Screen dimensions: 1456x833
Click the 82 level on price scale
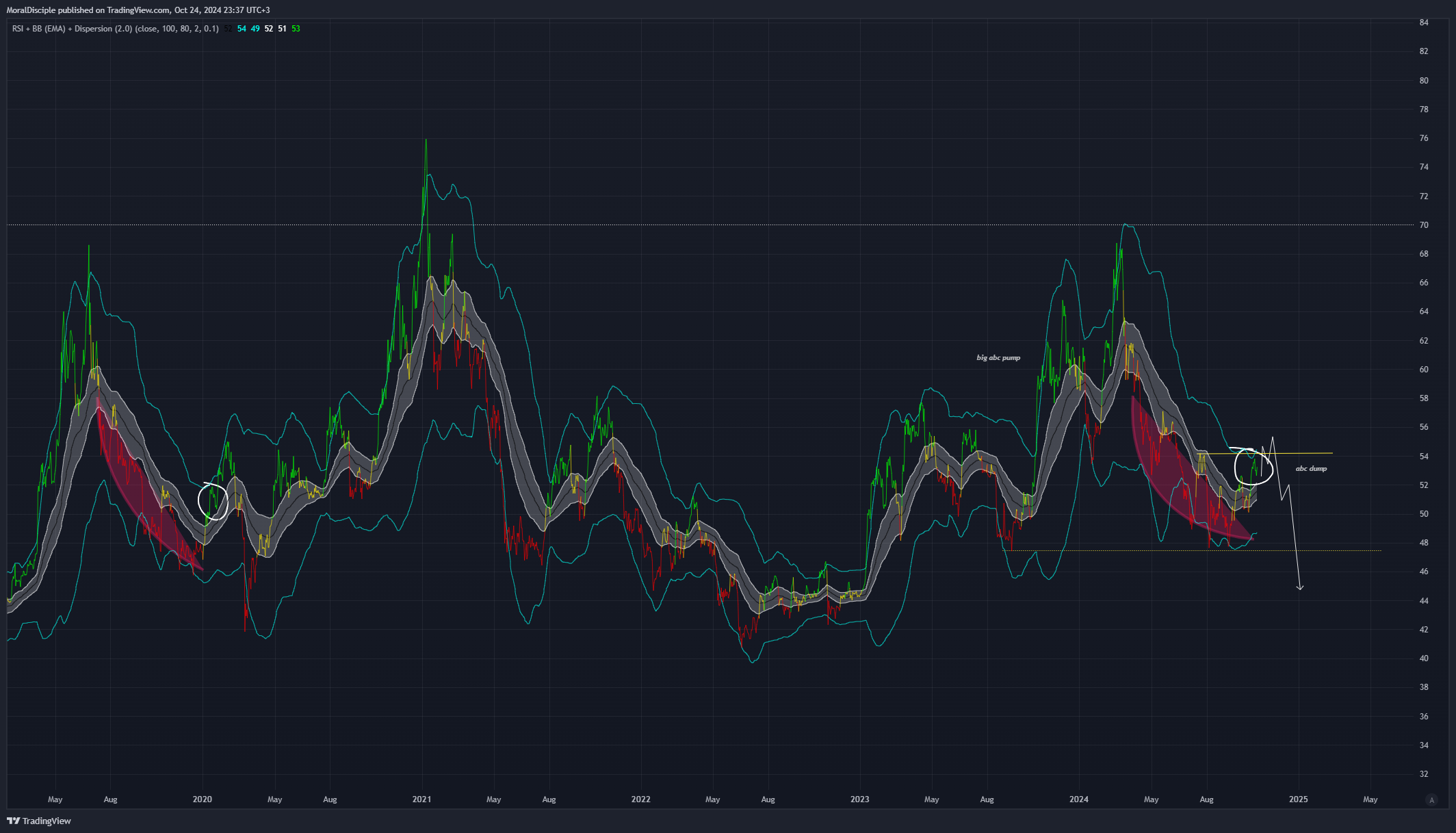coord(1424,51)
